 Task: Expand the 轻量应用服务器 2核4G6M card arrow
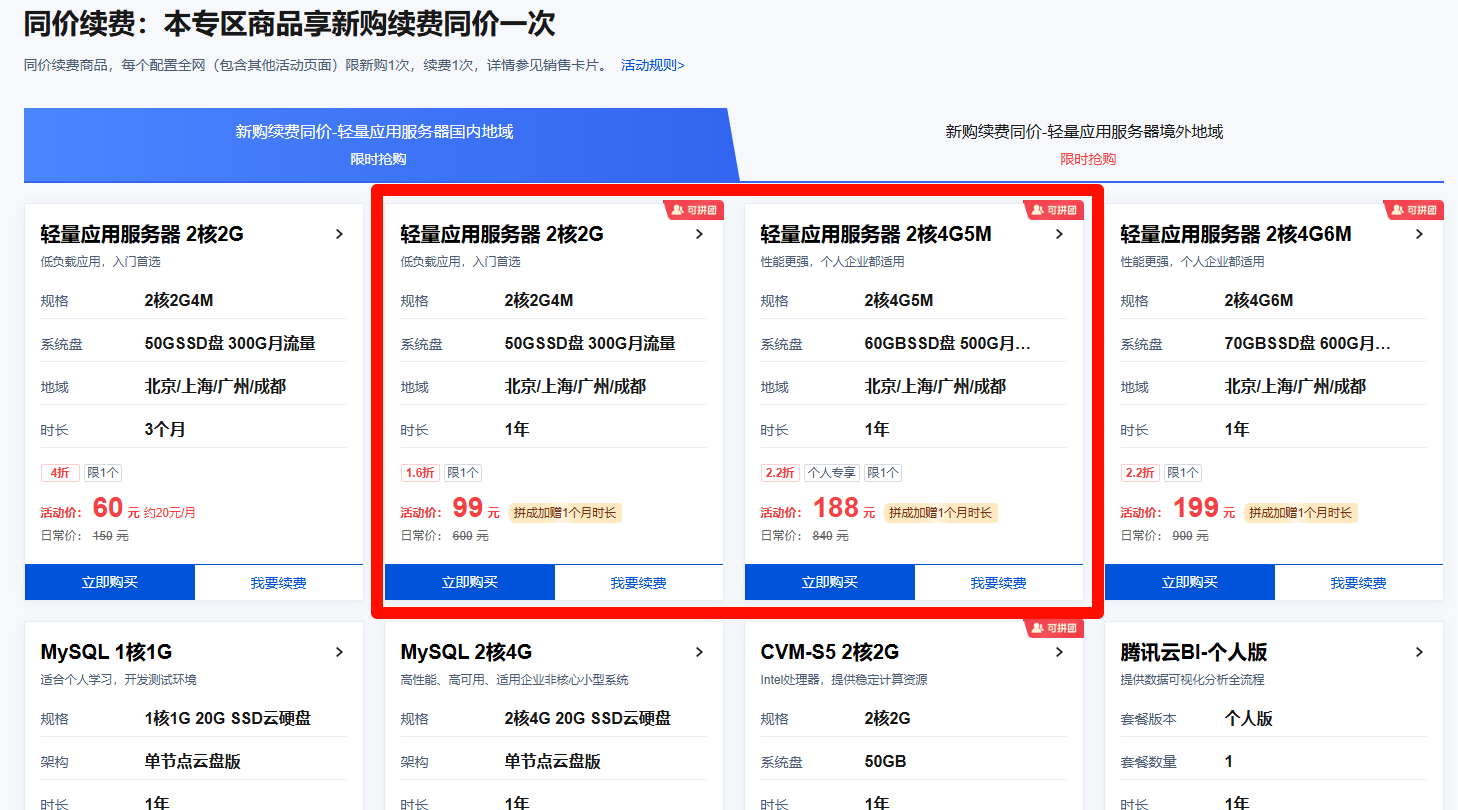tap(1419, 234)
